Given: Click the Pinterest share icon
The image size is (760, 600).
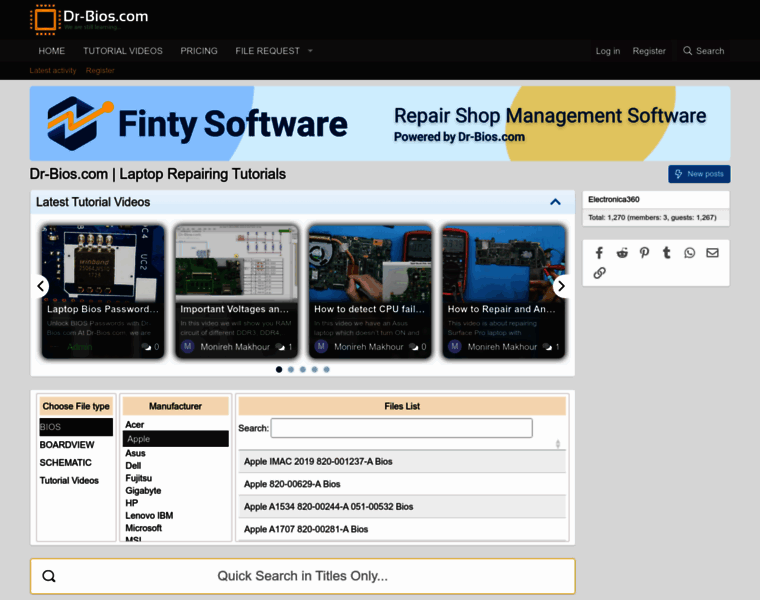Looking at the screenshot, I should 644,253.
